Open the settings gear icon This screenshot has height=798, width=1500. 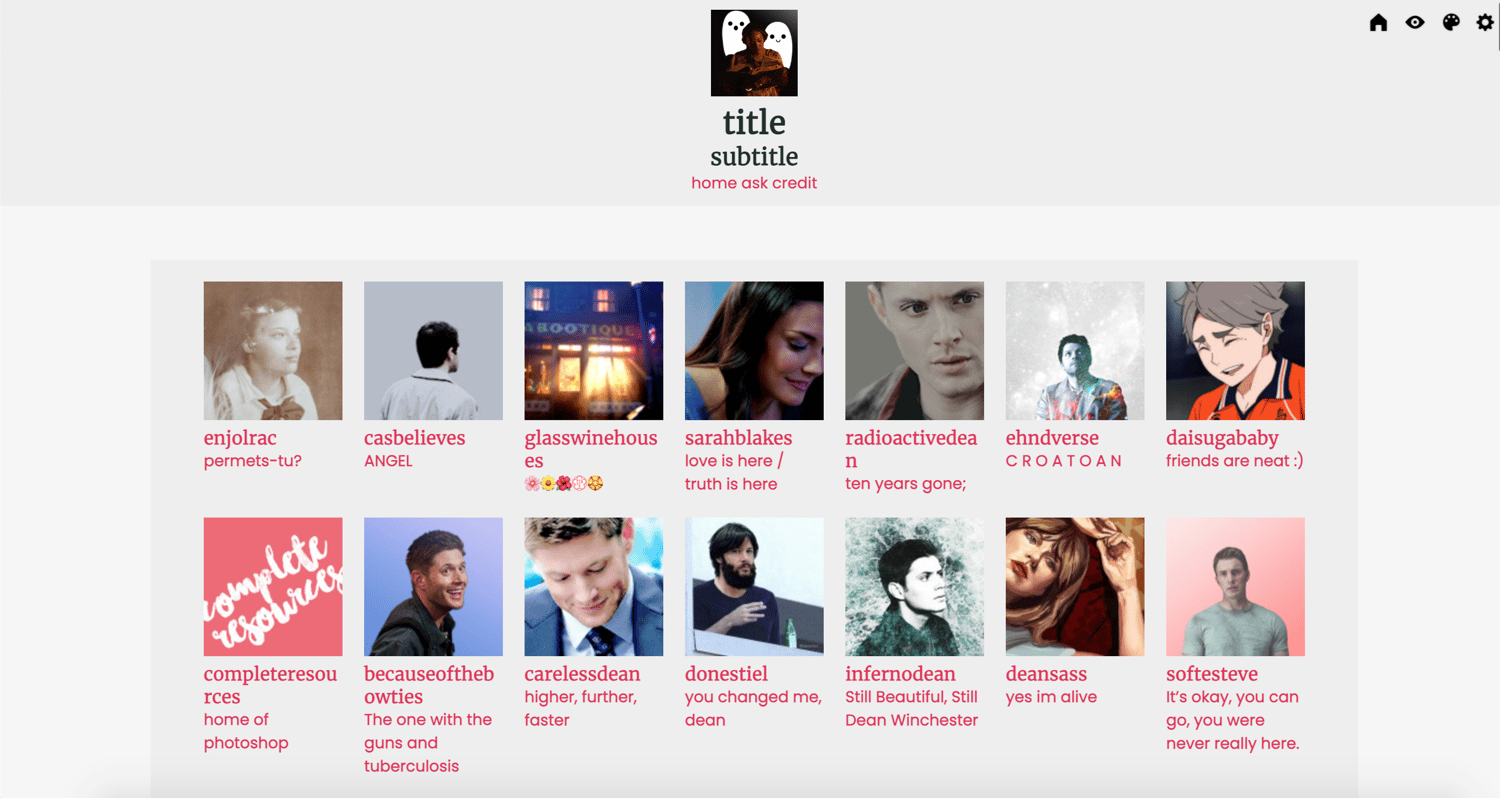tap(1485, 22)
